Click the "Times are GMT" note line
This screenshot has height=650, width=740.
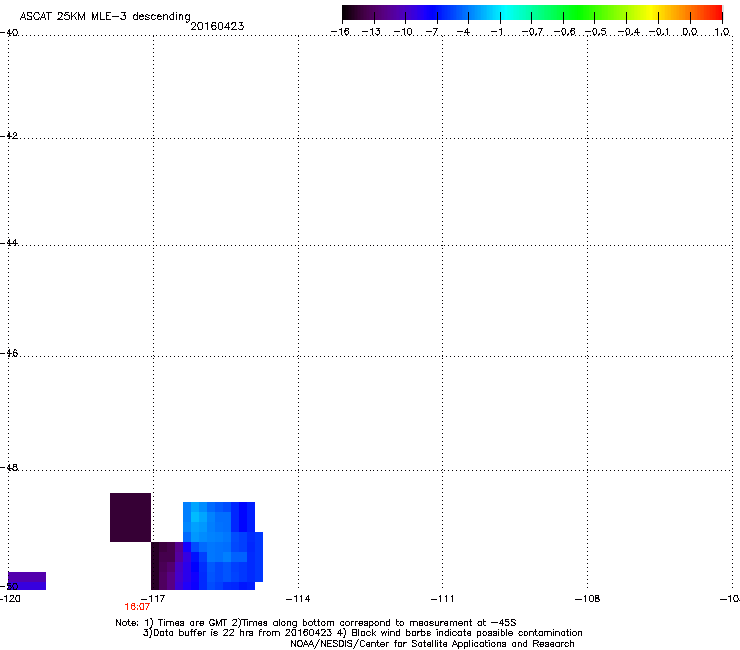(316, 623)
